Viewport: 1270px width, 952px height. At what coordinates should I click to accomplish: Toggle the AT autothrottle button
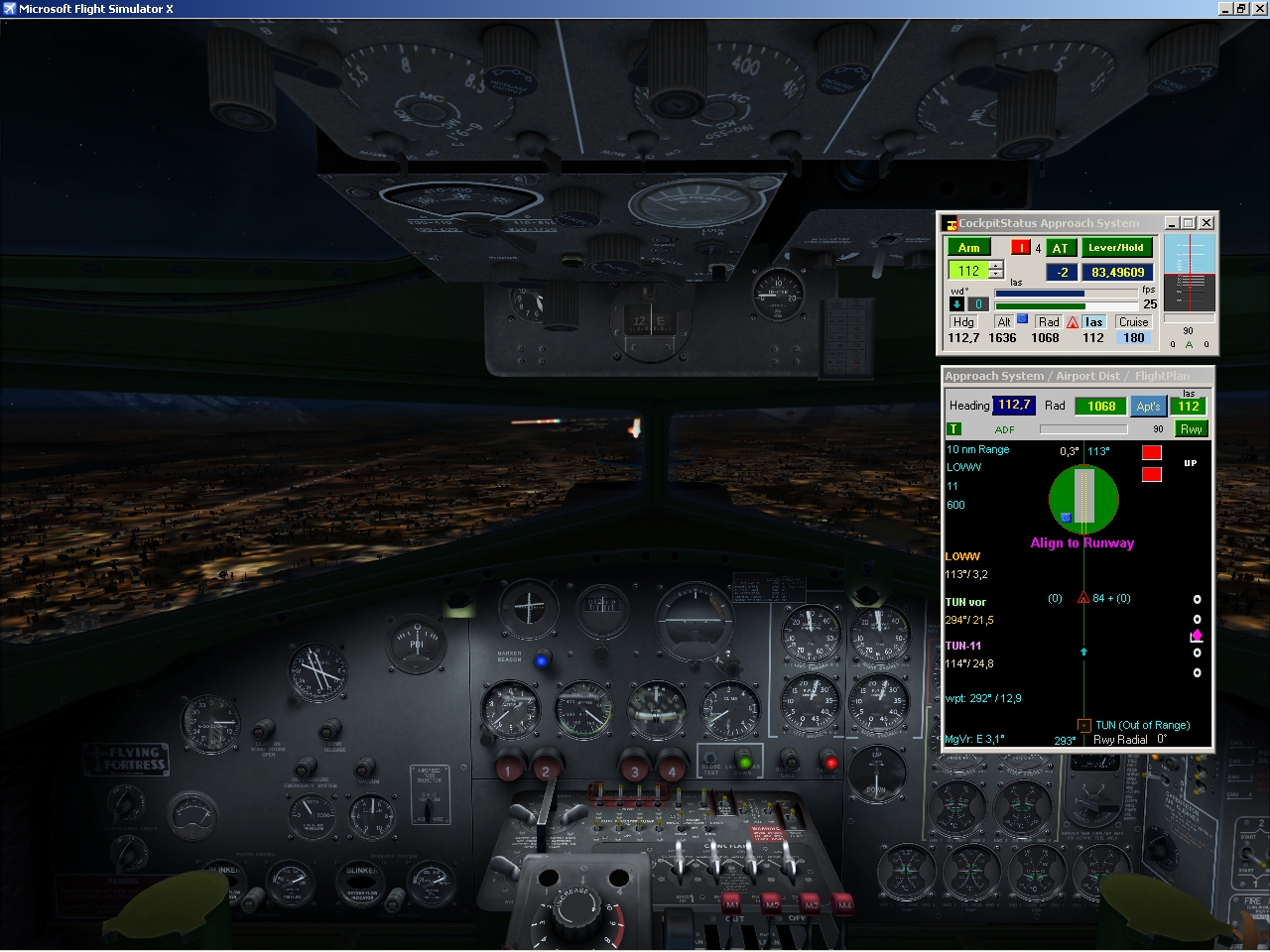[x=1061, y=248]
